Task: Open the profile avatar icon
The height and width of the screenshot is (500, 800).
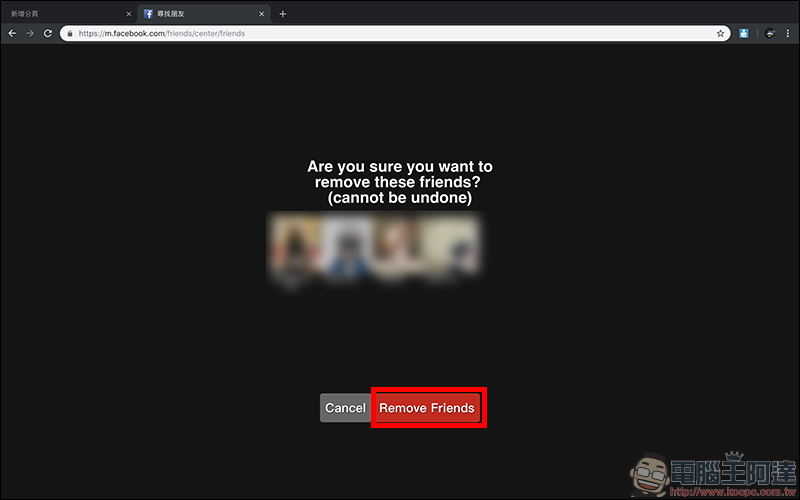Action: pyautogui.click(x=770, y=34)
